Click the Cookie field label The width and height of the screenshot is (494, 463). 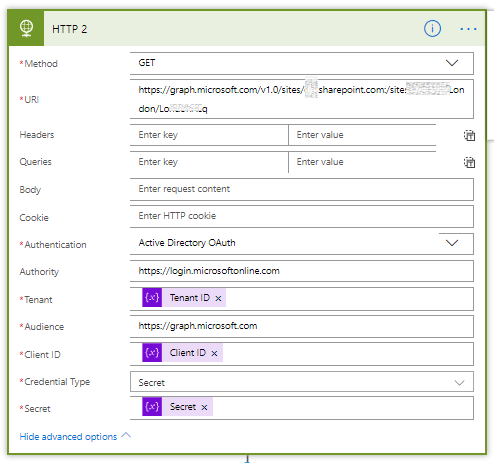(x=34, y=218)
